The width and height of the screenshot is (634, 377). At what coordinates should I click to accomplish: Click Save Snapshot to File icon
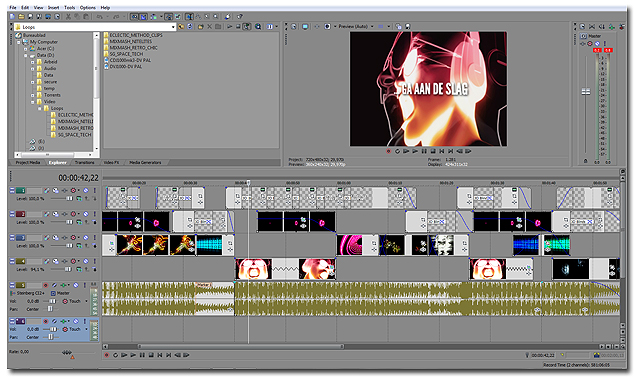pyautogui.click(x=408, y=26)
